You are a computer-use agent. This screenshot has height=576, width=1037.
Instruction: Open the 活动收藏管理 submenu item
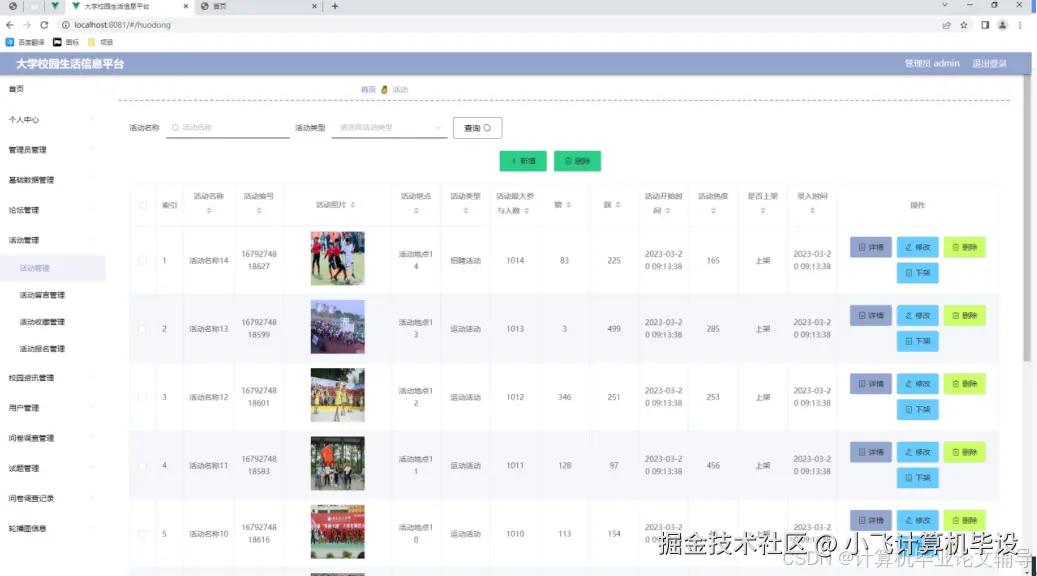coord(52,322)
